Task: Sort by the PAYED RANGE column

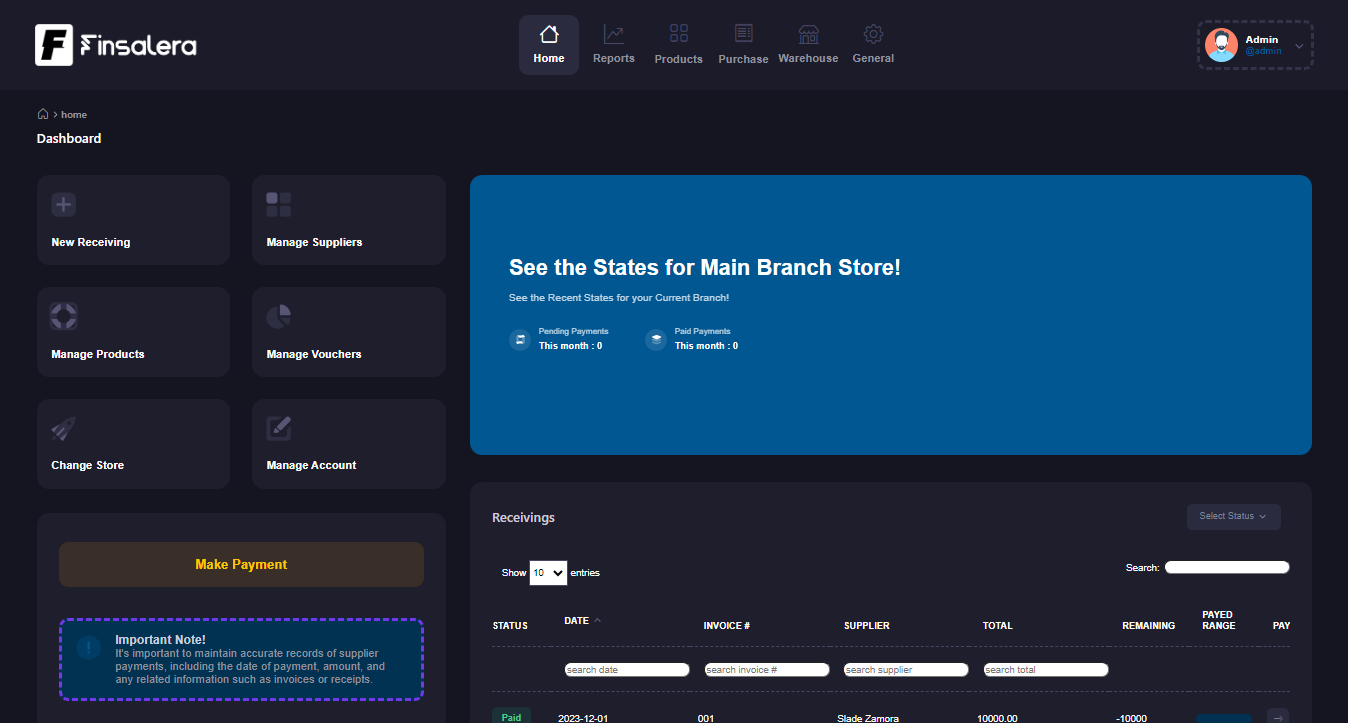Action: pos(1218,620)
